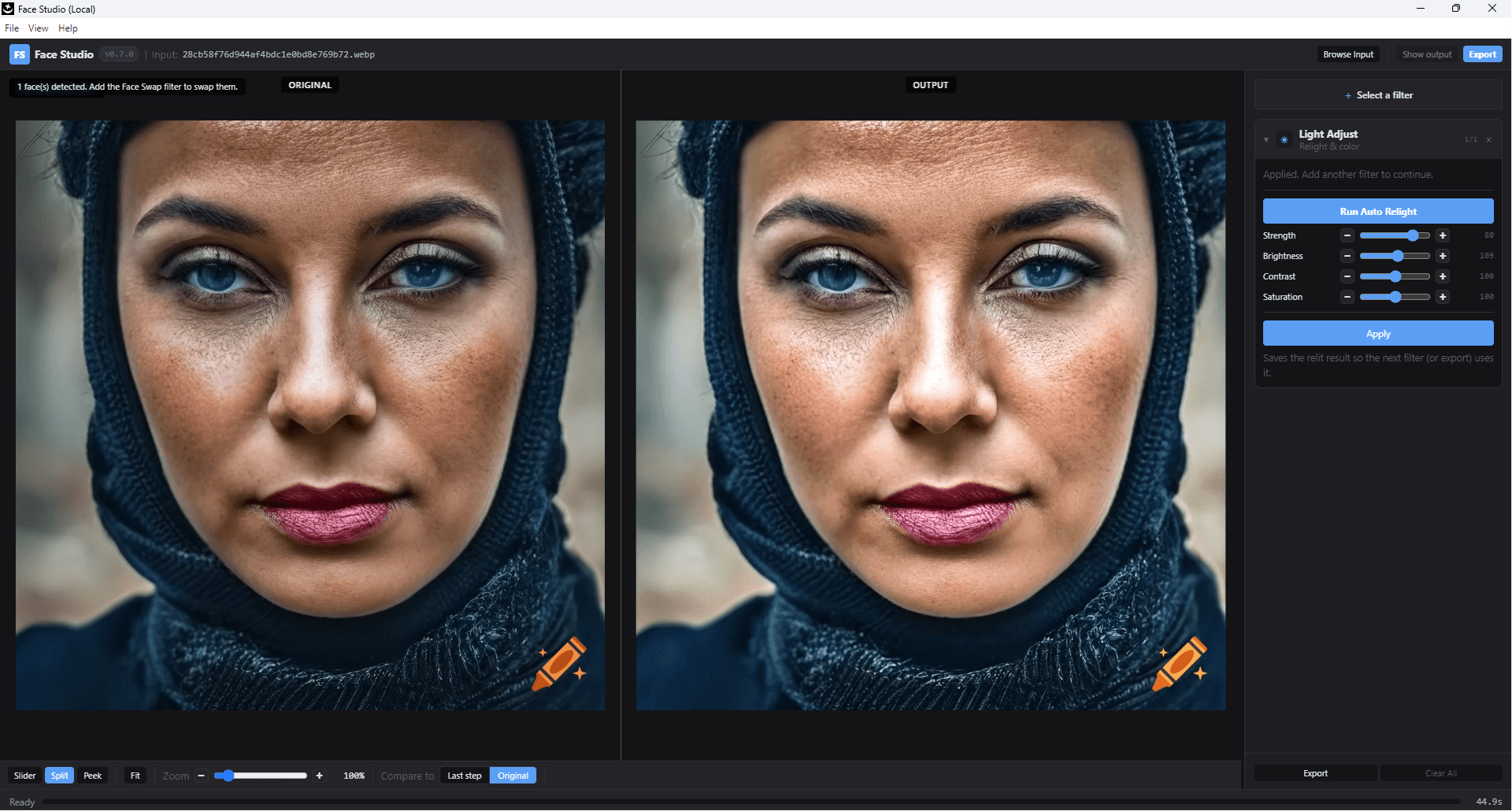1512x811 pixels.
Task: Compare to Original
Action: pyautogui.click(x=513, y=776)
